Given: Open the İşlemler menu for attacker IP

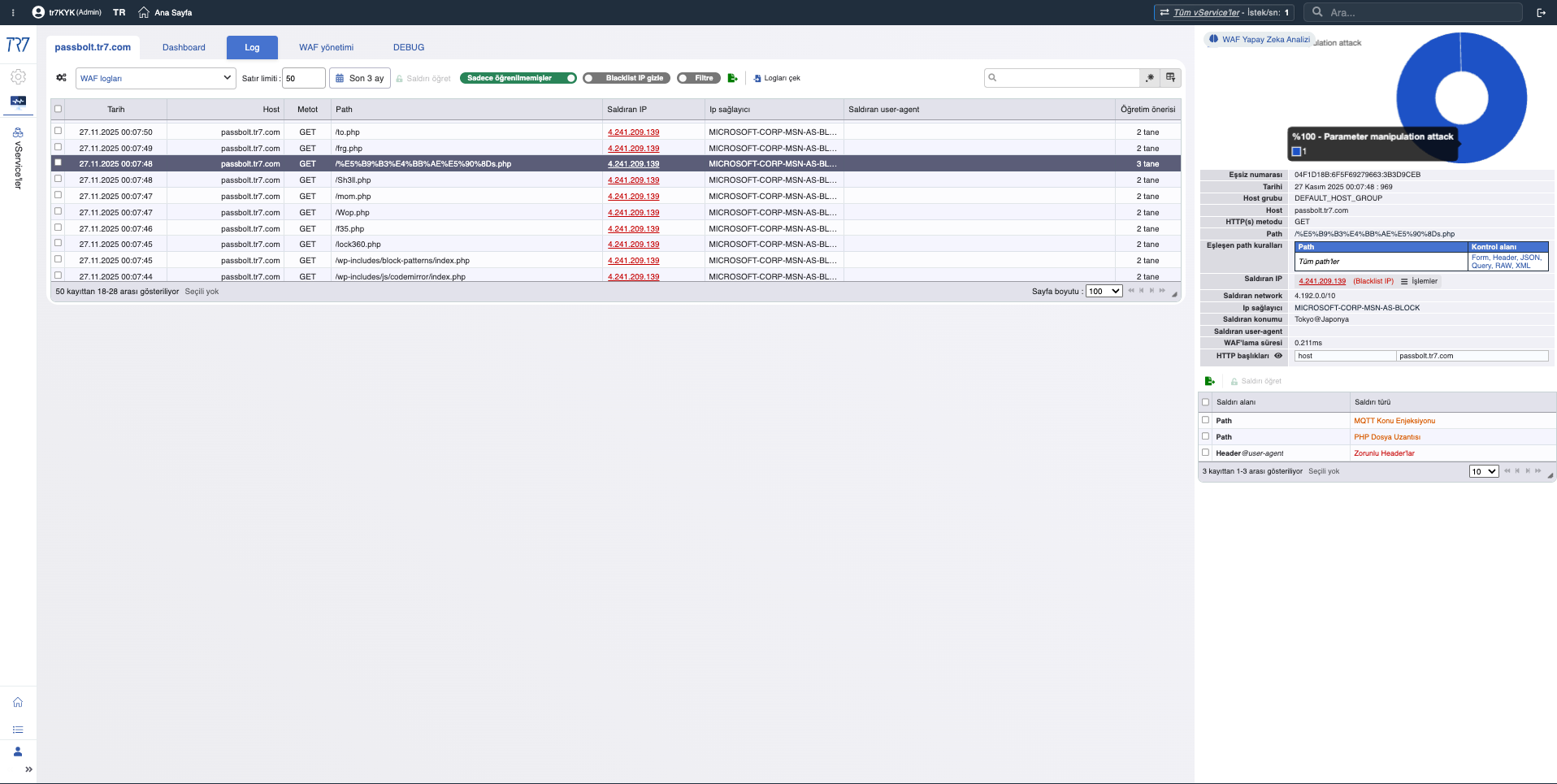Looking at the screenshot, I should point(1419,281).
